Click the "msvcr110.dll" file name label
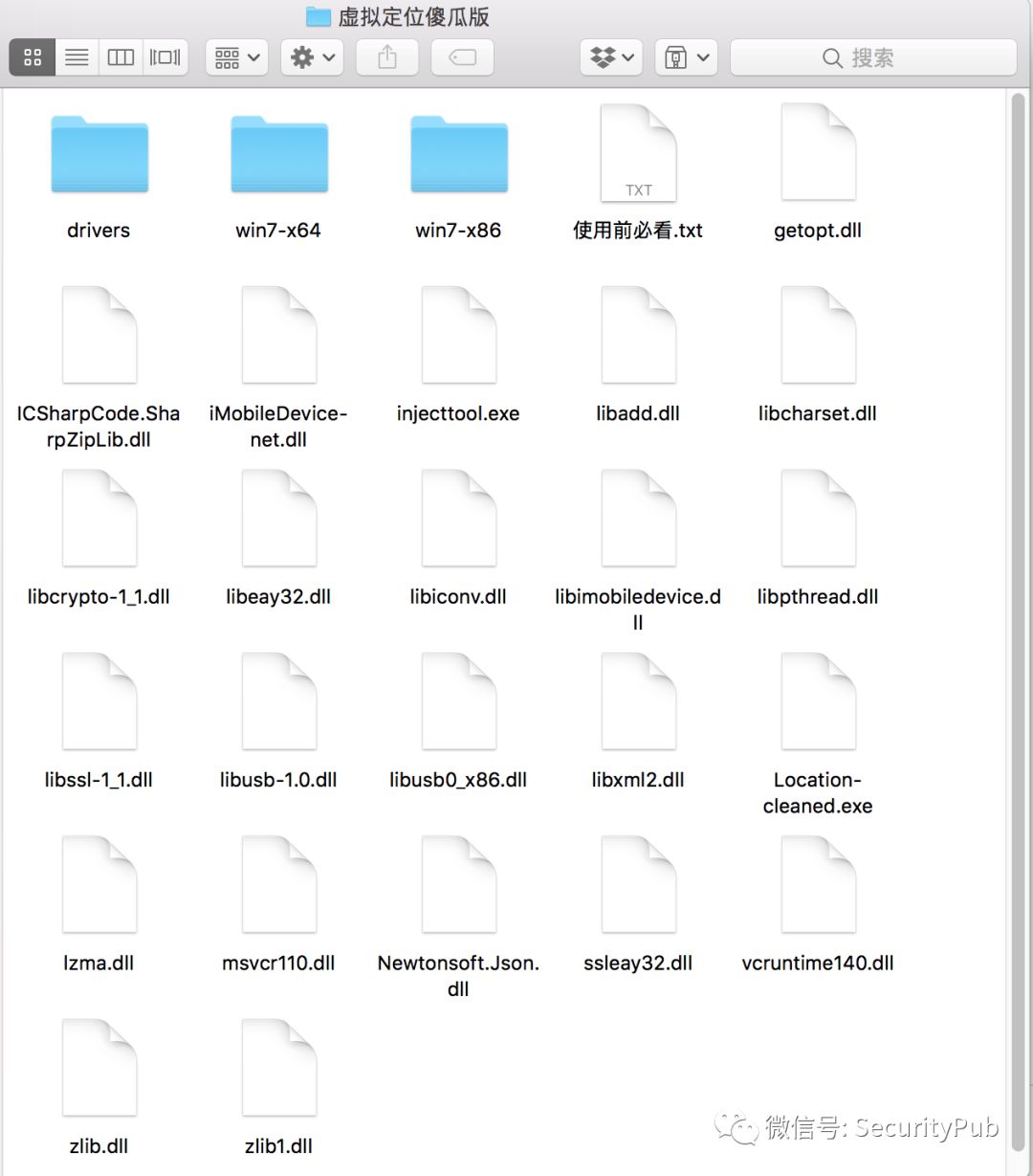This screenshot has height=1176, width=1033. point(278,963)
